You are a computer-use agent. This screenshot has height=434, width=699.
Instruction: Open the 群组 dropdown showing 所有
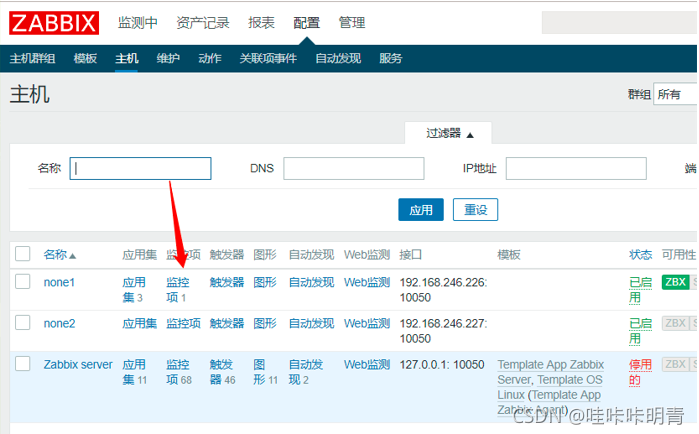click(675, 94)
